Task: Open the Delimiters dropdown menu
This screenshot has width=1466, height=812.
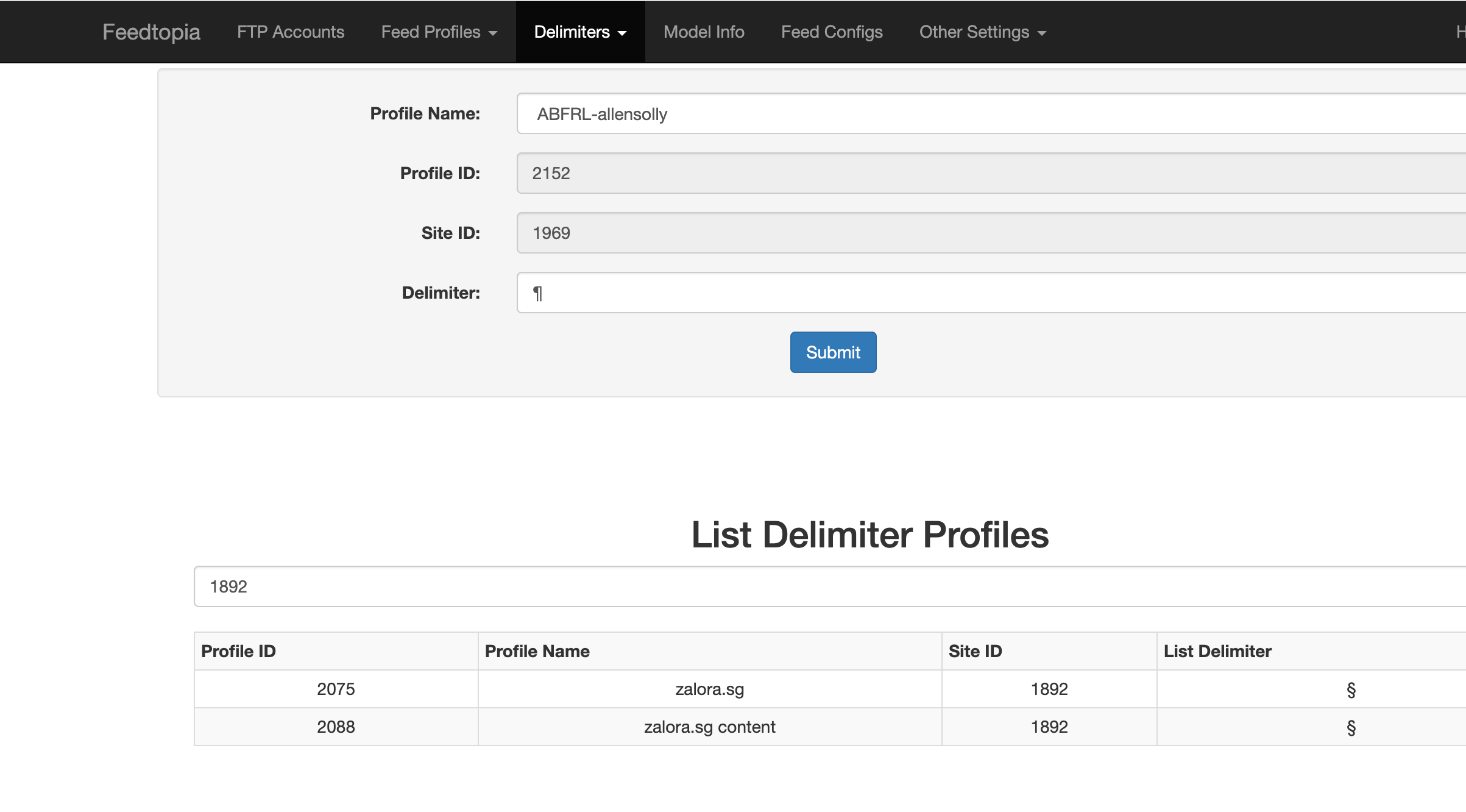Action: point(580,32)
